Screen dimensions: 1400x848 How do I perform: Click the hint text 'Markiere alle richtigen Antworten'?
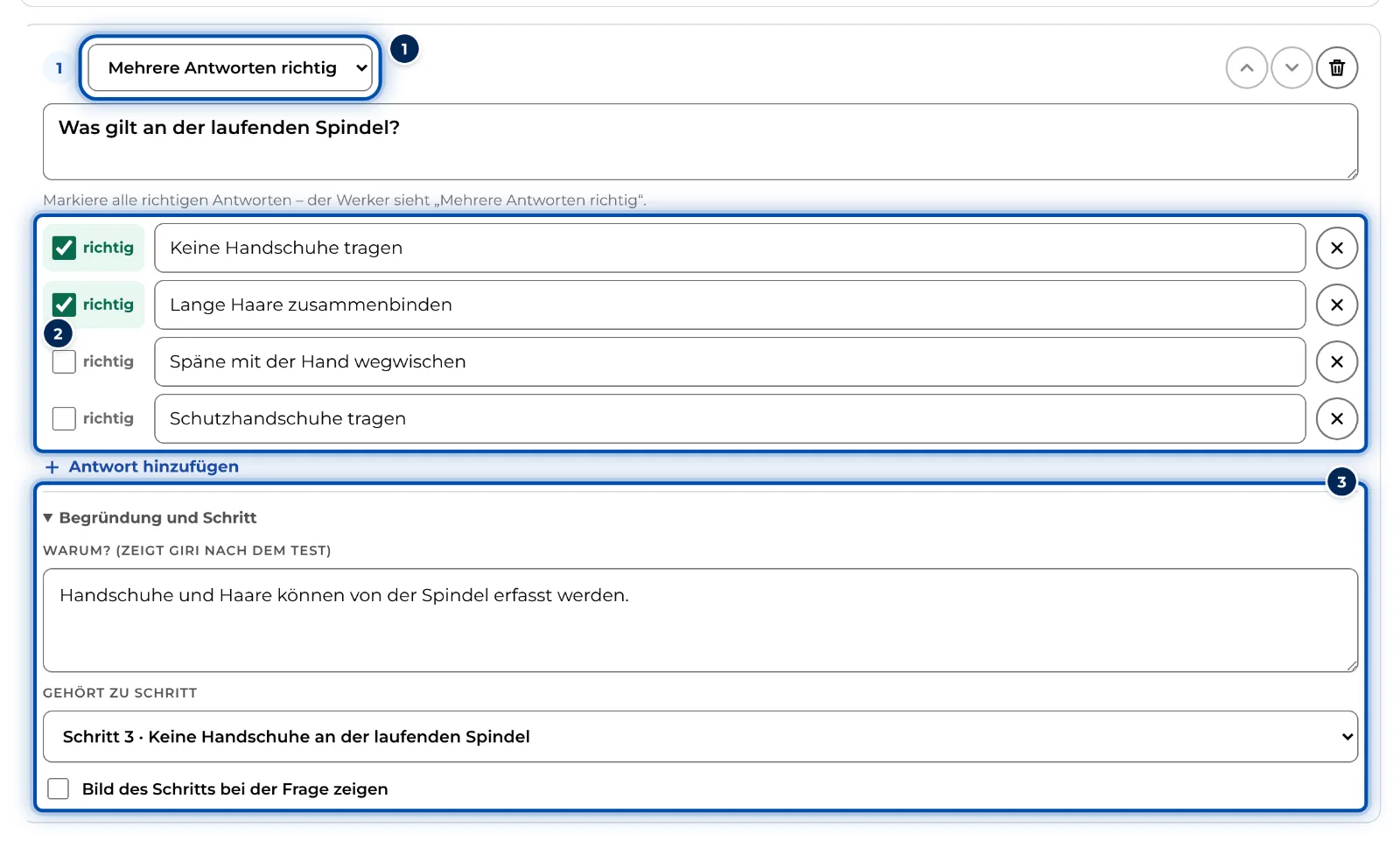167,200
